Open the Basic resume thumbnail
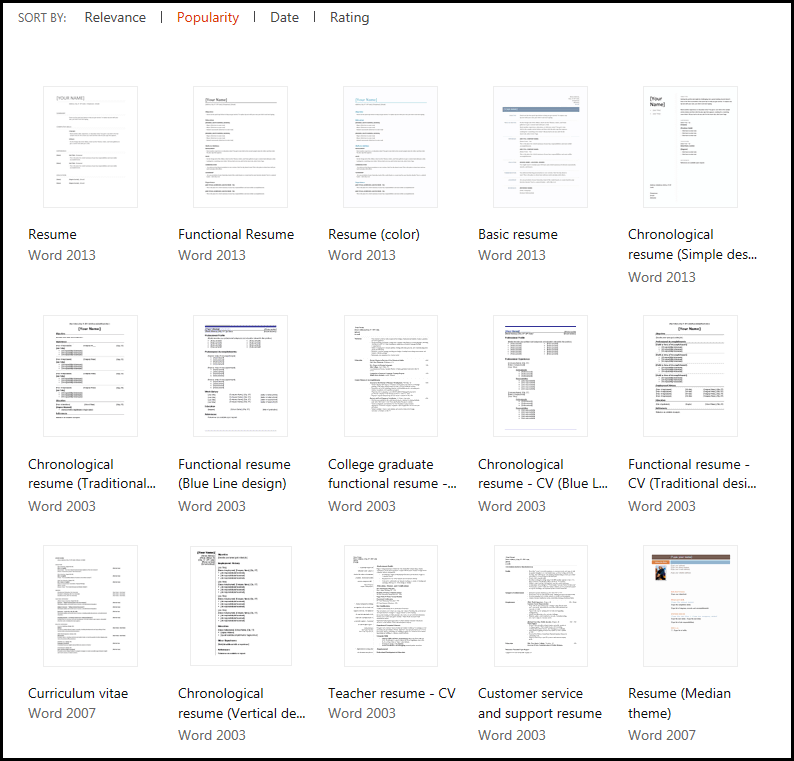 coord(540,147)
